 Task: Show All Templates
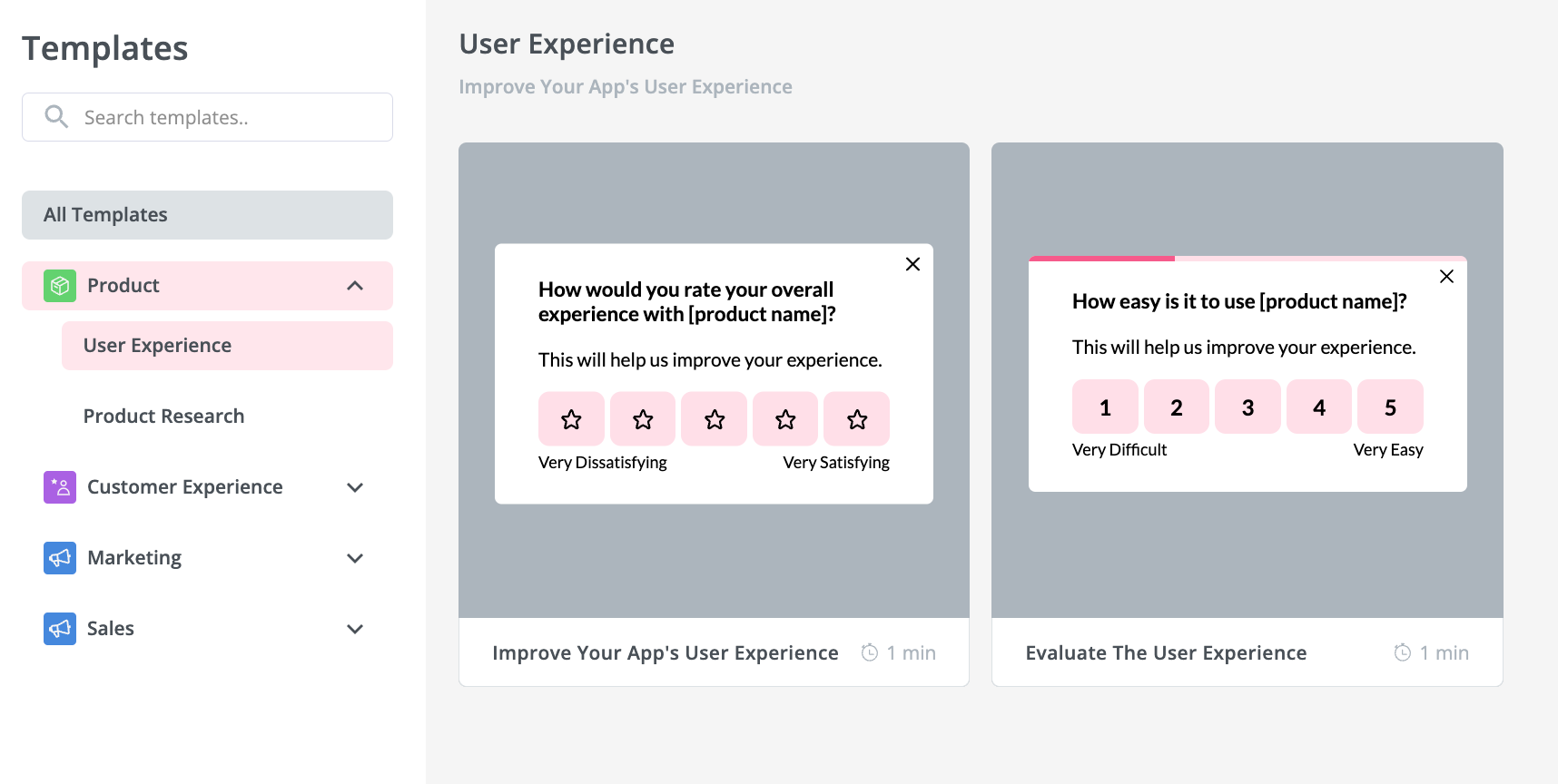(207, 215)
